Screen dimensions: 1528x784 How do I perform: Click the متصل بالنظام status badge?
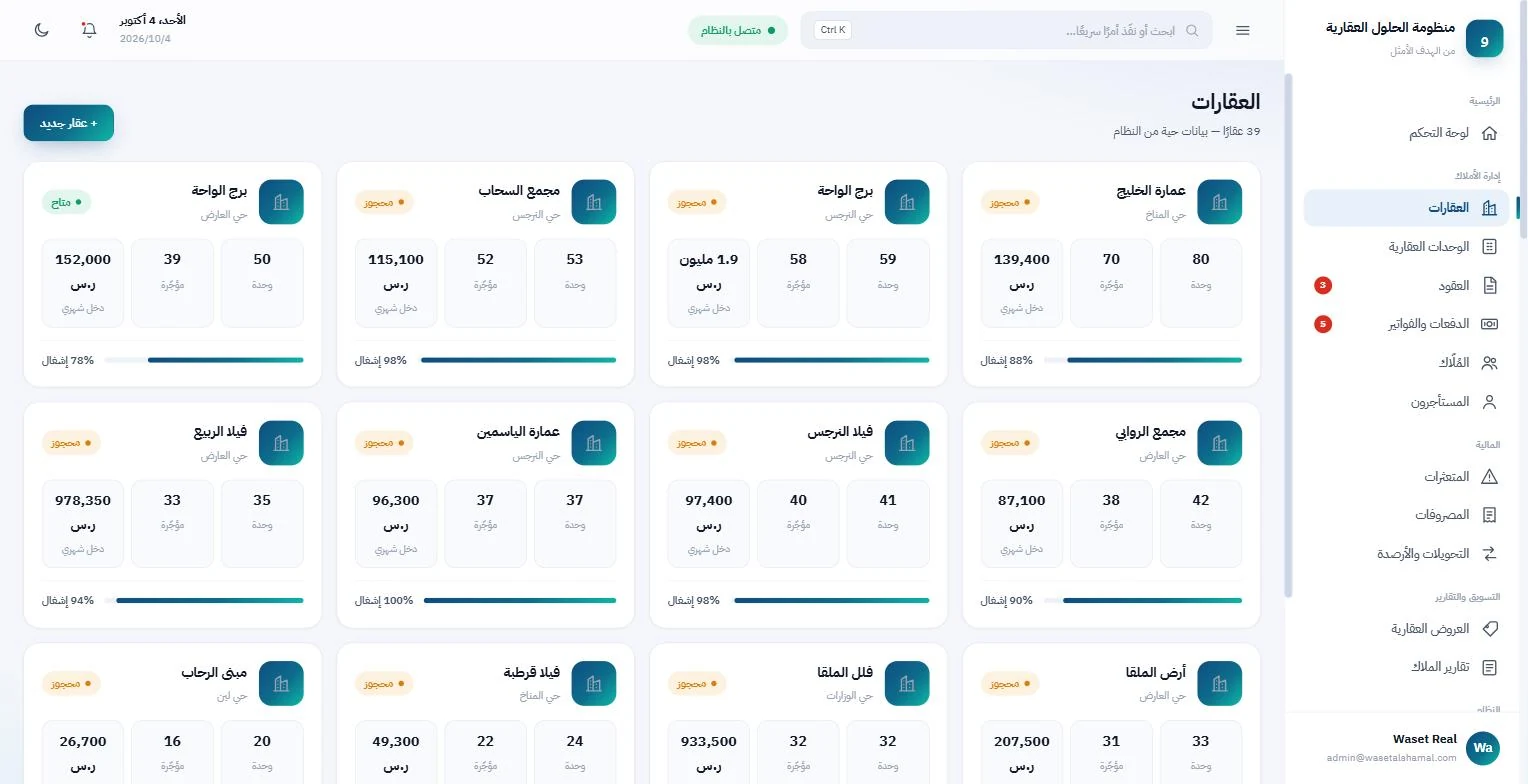pos(738,30)
